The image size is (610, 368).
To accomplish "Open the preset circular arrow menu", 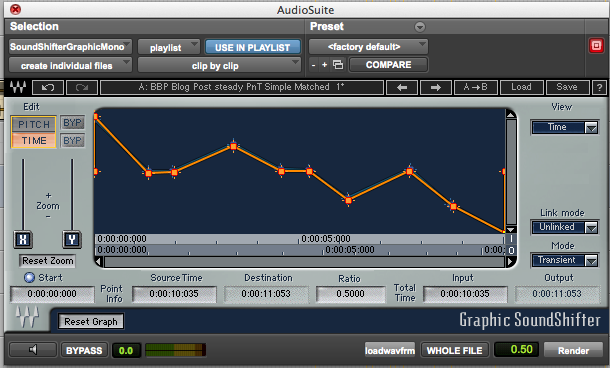I will click(x=419, y=27).
